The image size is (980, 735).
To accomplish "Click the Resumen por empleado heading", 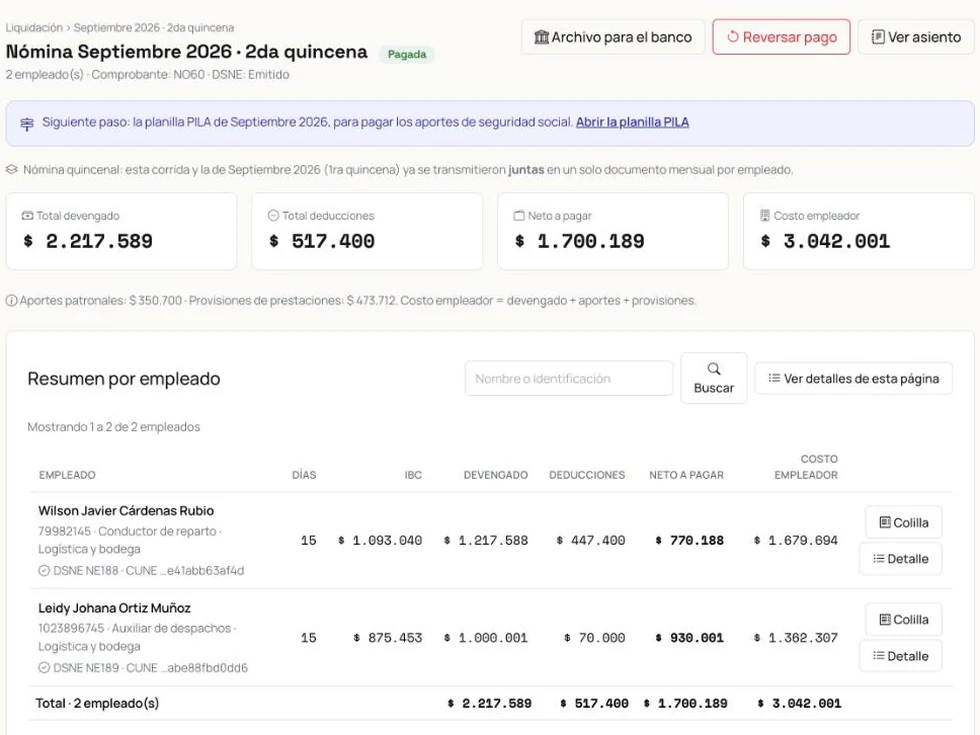I will tap(124, 379).
